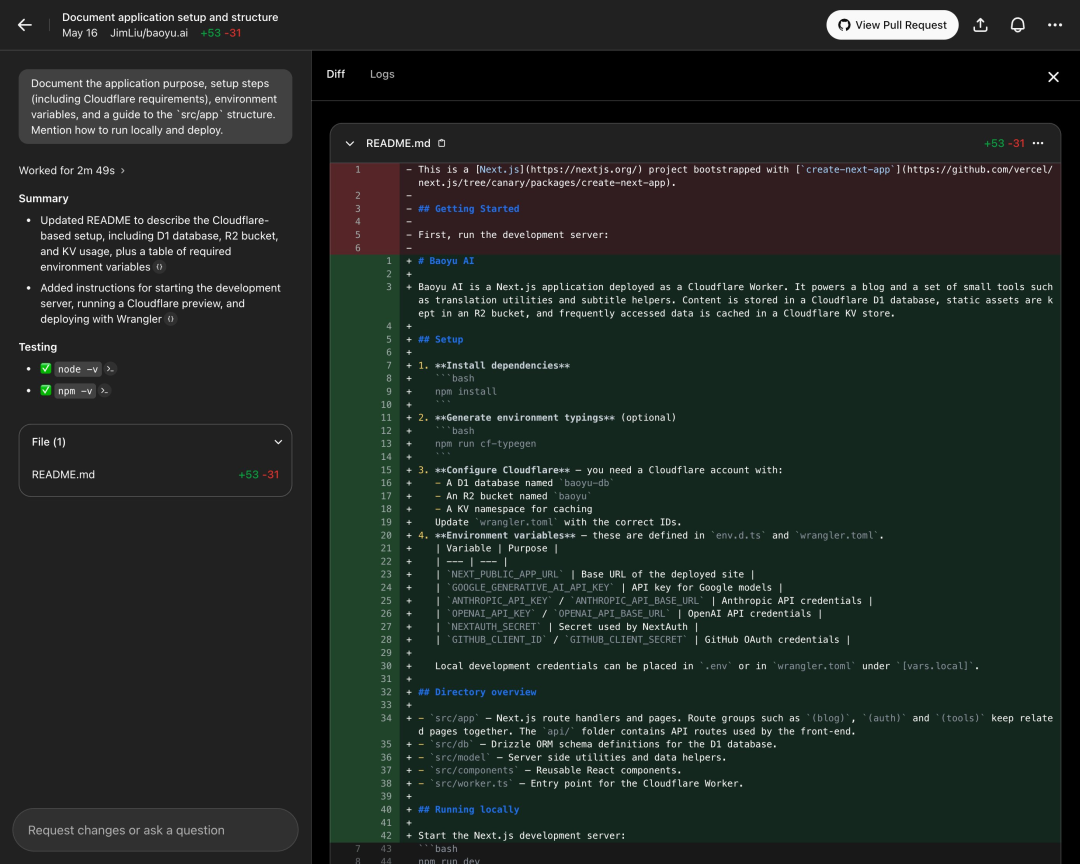The height and width of the screenshot is (864, 1080).
Task: Click the JimLiu/baoyu.ai repository name
Action: pyautogui.click(x=149, y=33)
